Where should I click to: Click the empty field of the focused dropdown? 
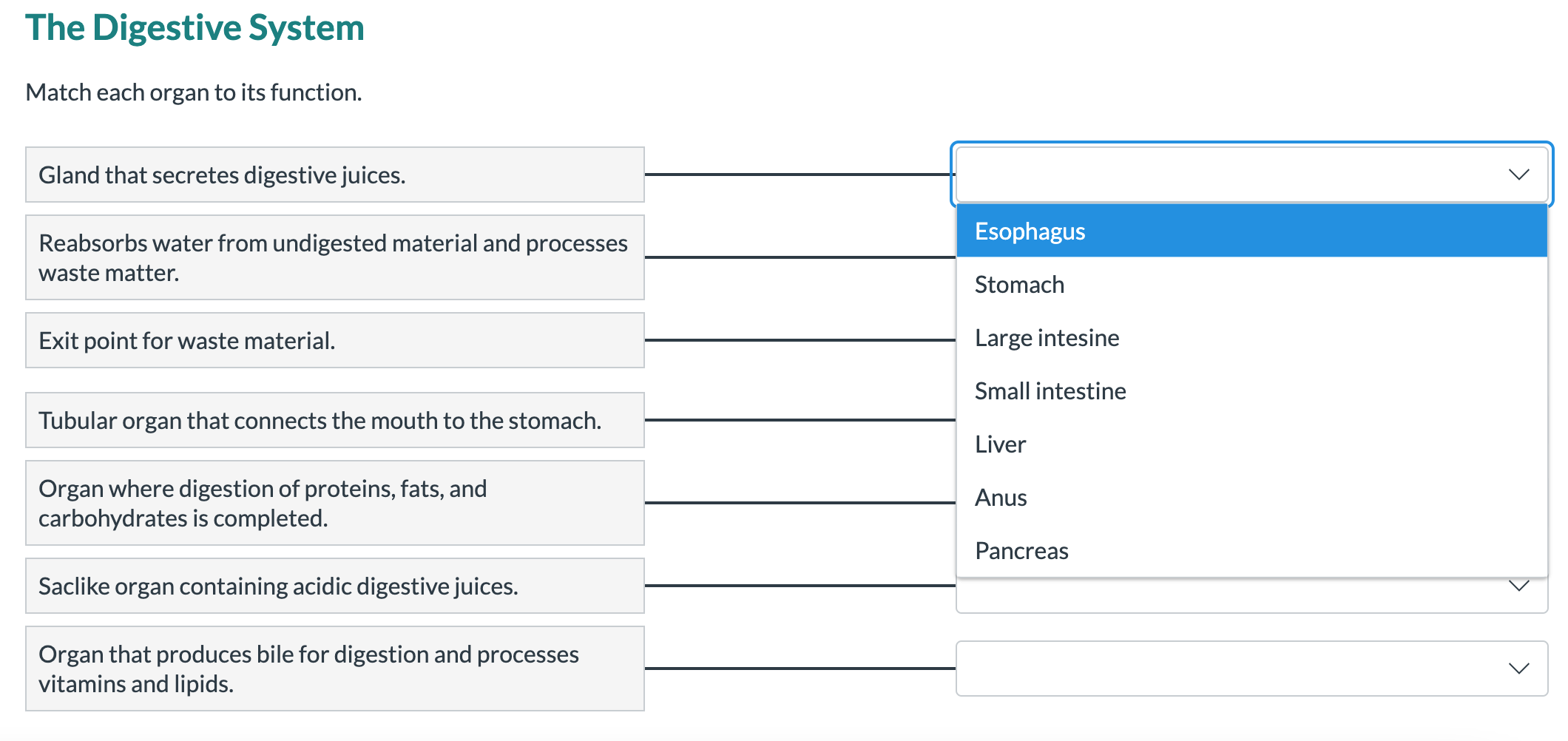pos(1220,175)
